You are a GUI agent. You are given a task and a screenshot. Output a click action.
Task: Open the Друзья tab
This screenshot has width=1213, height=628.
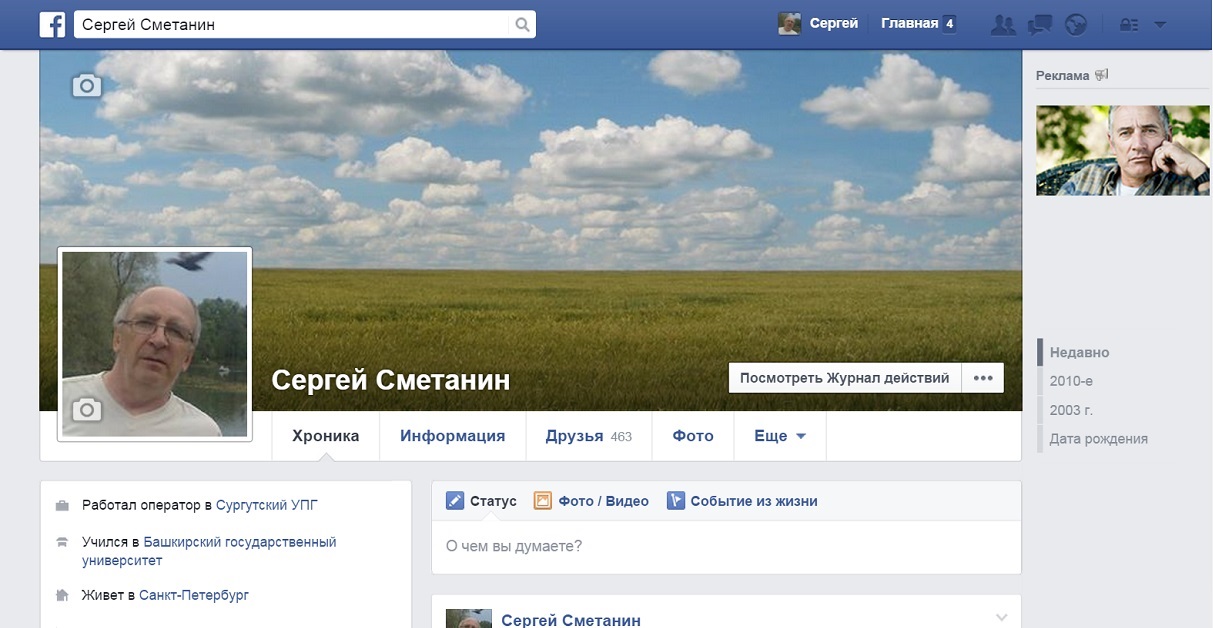588,436
